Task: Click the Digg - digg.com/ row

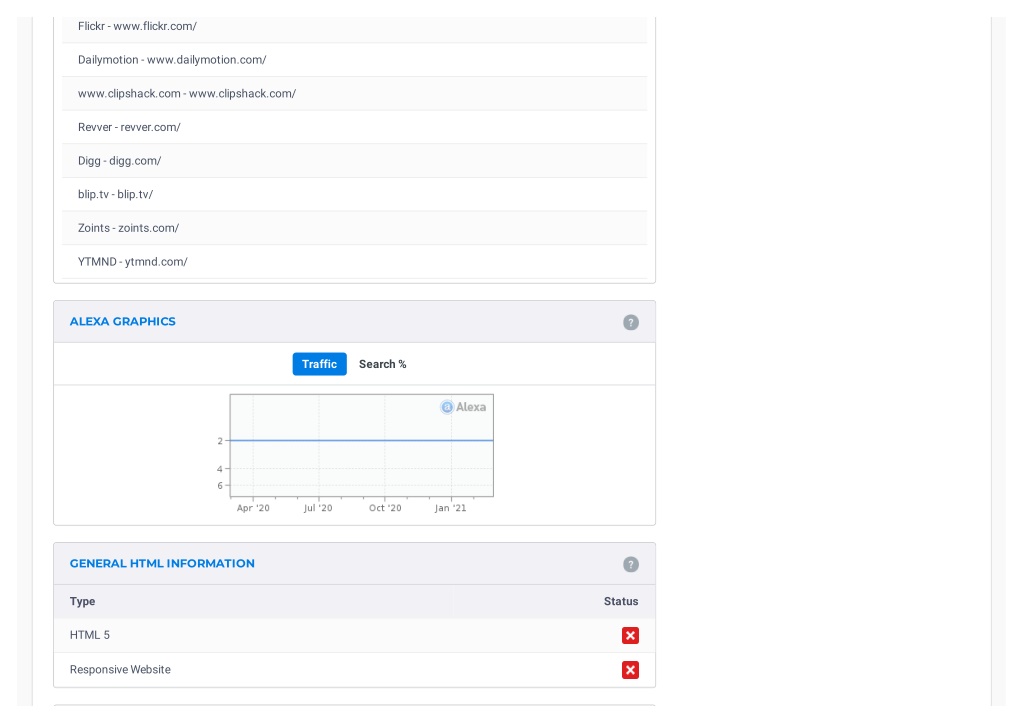Action: coord(355,161)
